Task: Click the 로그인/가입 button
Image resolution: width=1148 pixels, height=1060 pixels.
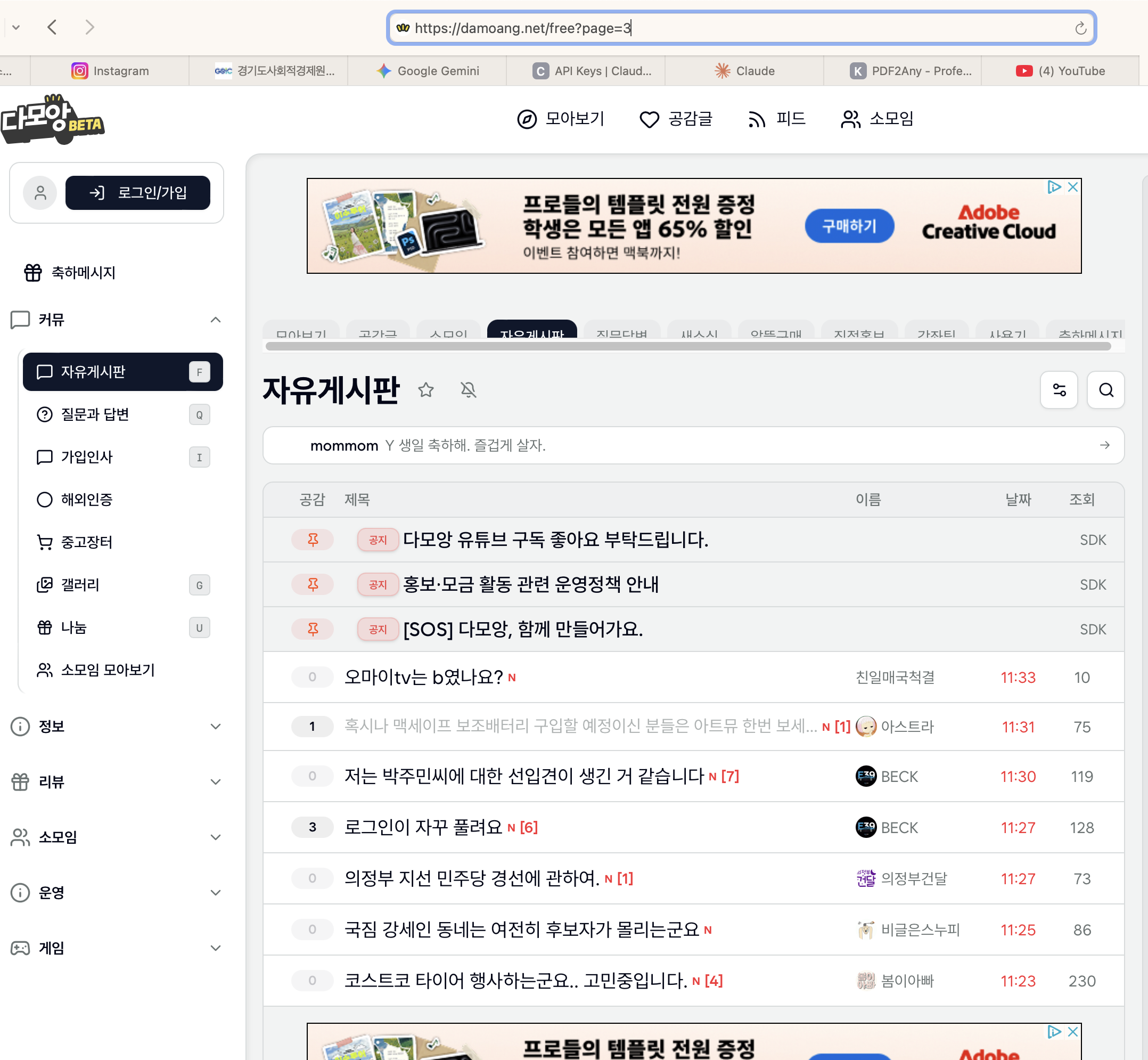Action: pyautogui.click(x=137, y=193)
